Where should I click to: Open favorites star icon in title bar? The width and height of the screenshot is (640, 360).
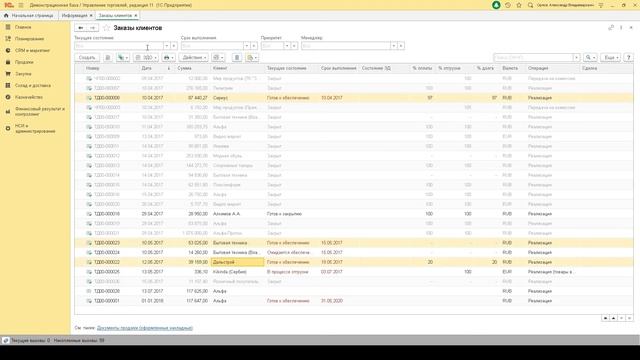point(519,5)
